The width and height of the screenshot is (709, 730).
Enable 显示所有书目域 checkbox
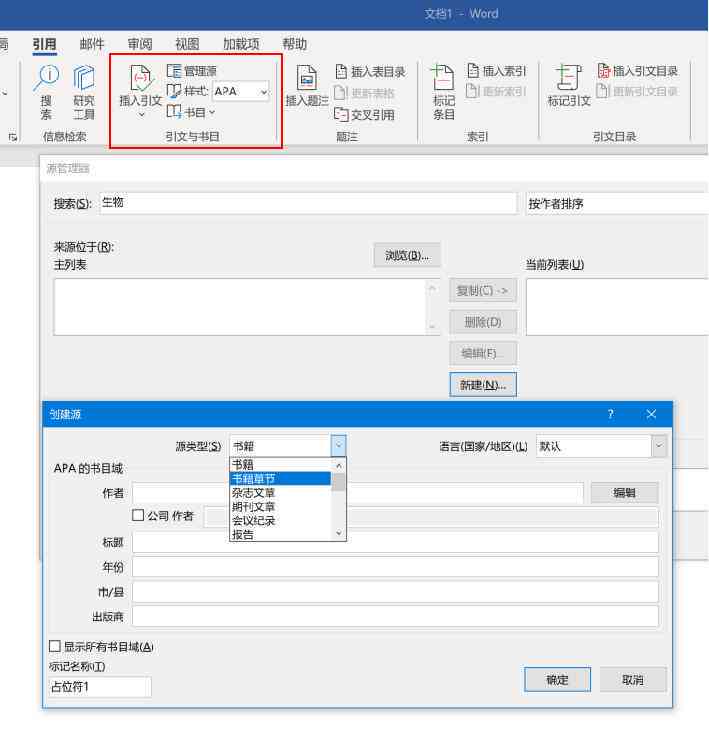(x=54, y=646)
